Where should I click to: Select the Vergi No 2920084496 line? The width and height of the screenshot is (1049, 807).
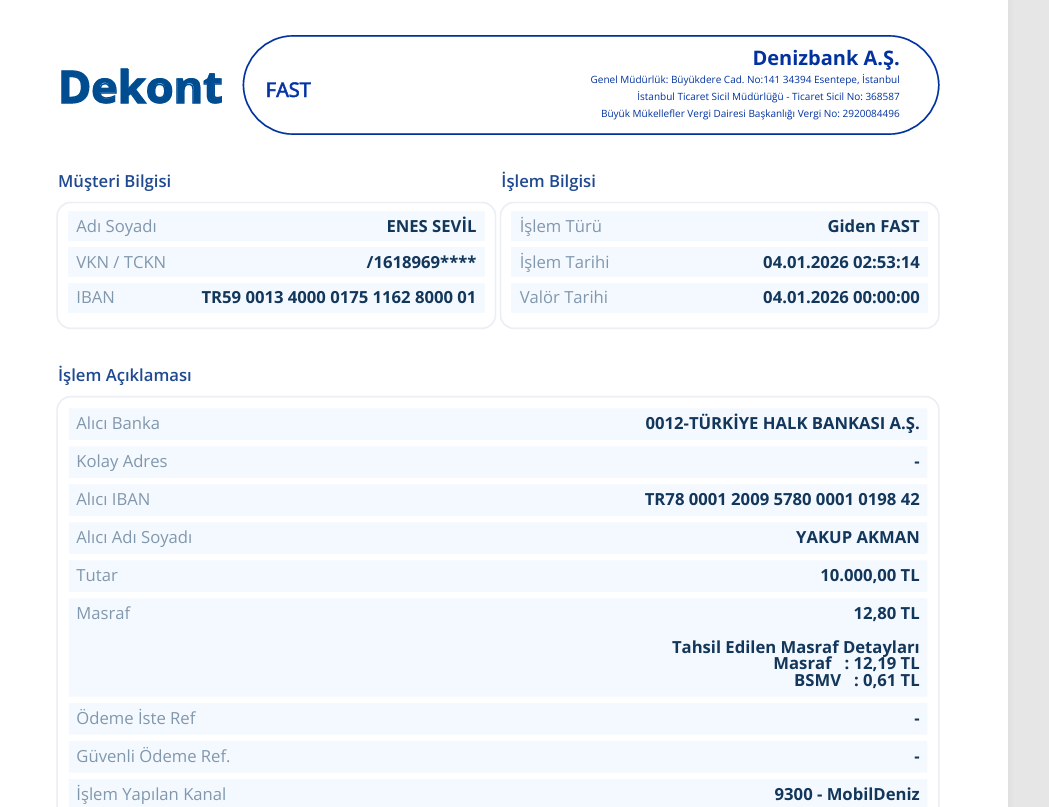pos(750,114)
